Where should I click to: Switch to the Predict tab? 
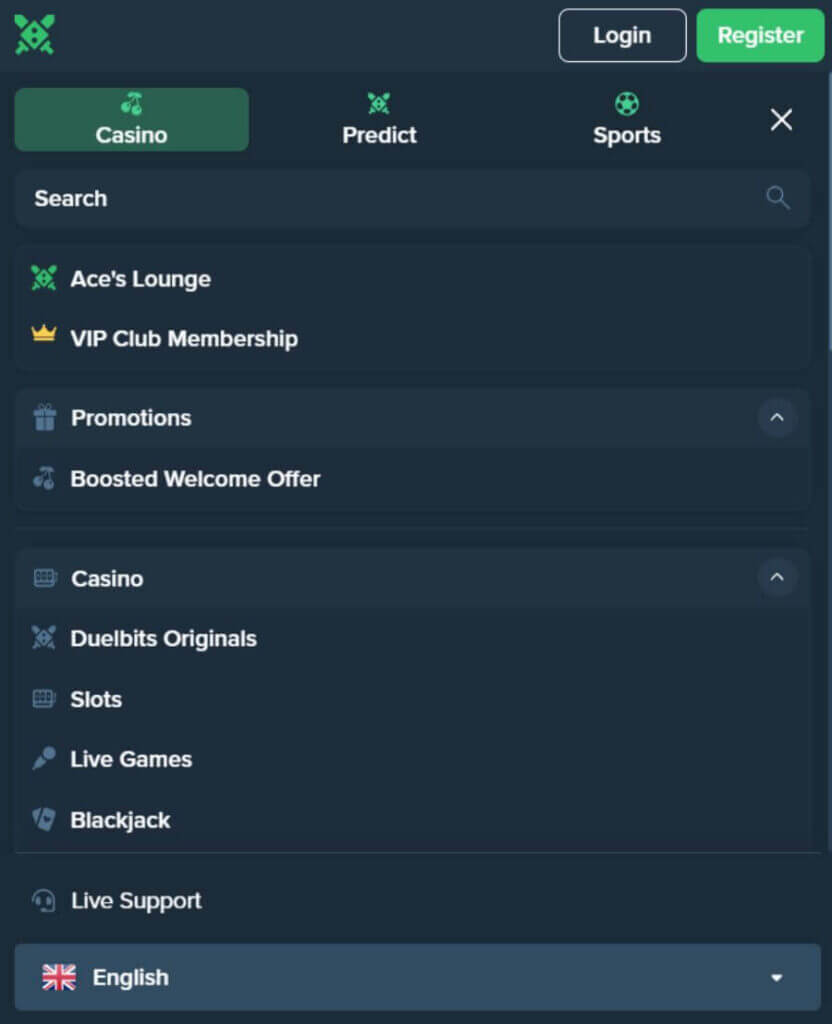click(379, 120)
